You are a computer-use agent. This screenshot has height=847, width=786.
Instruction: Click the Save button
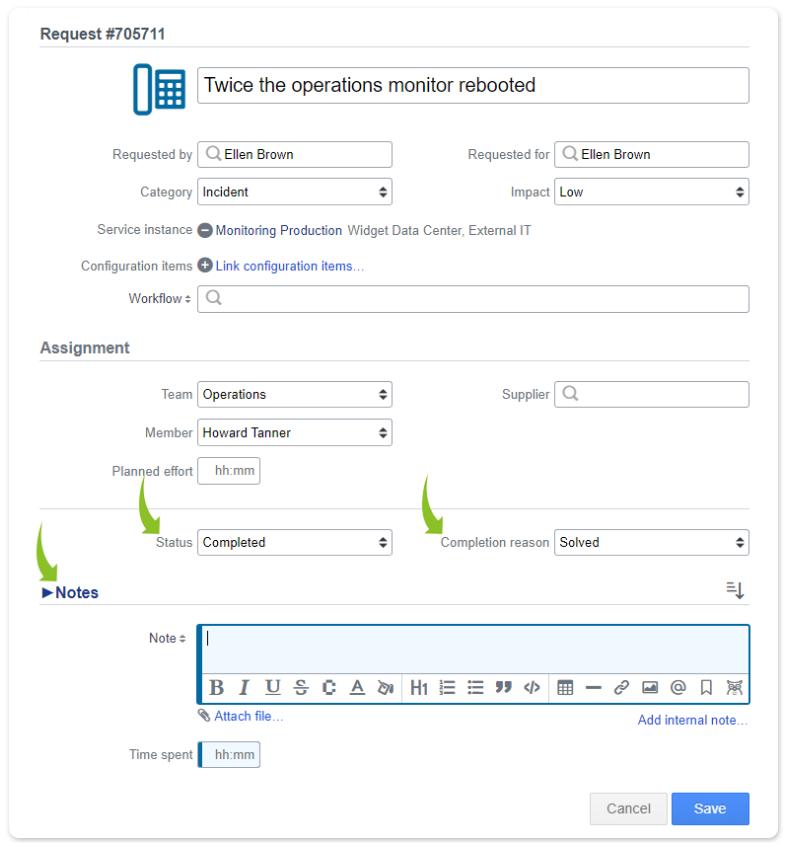pyautogui.click(x=710, y=809)
